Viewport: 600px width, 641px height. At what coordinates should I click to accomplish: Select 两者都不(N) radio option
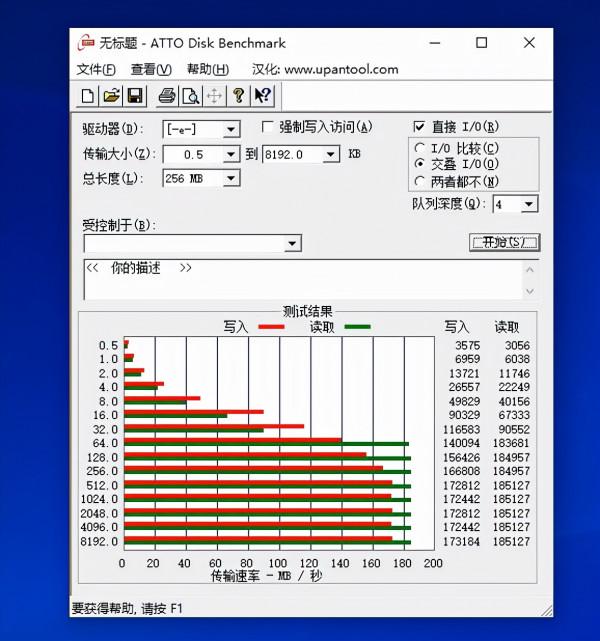[x=420, y=181]
